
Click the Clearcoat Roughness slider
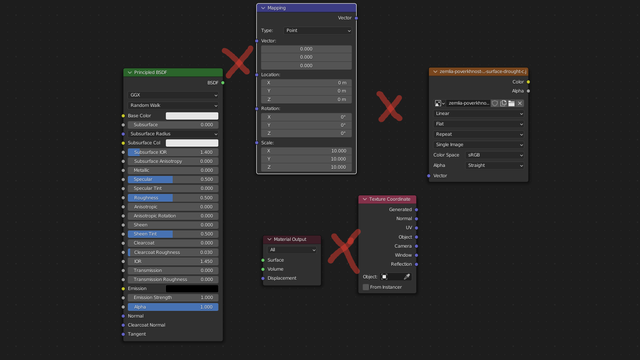(173, 252)
